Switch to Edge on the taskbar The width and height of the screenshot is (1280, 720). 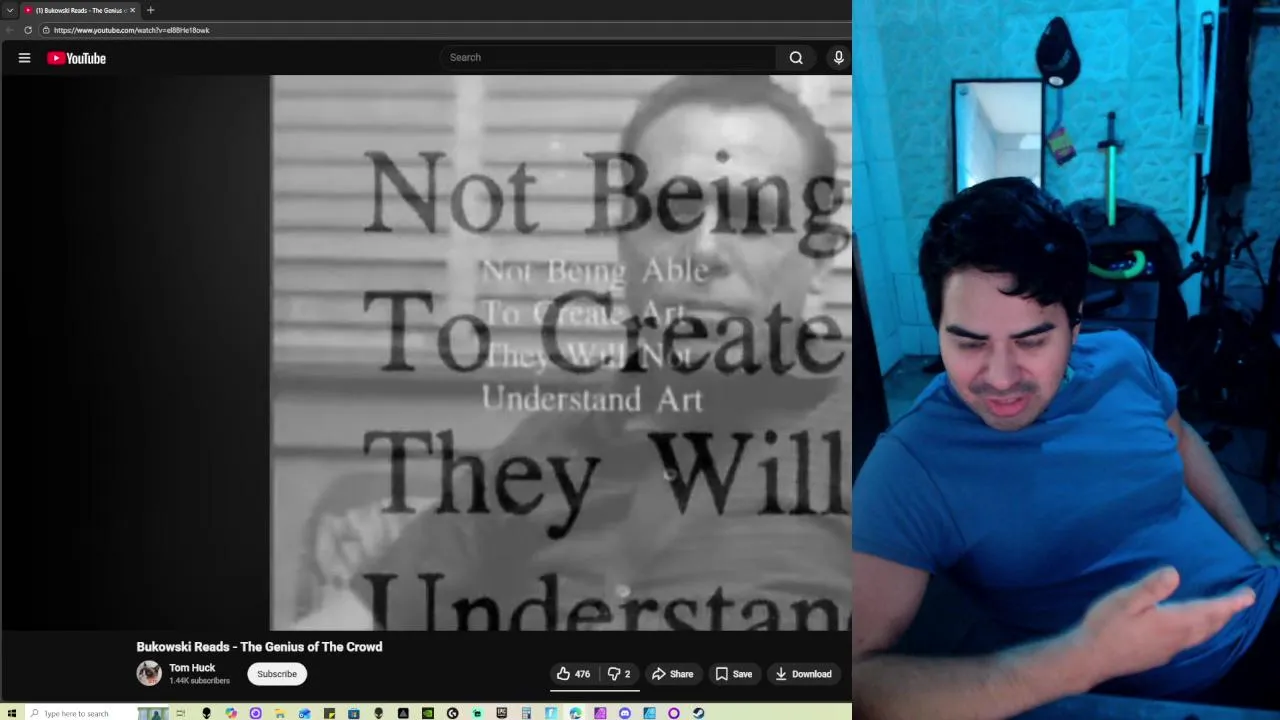575,713
